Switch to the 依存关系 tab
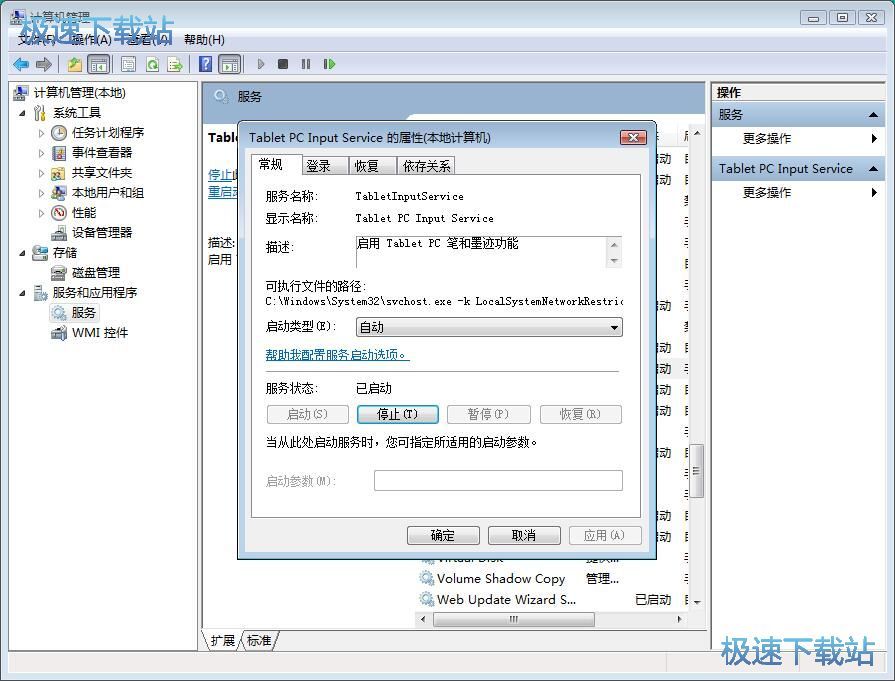This screenshot has height=681, width=895. click(x=426, y=166)
